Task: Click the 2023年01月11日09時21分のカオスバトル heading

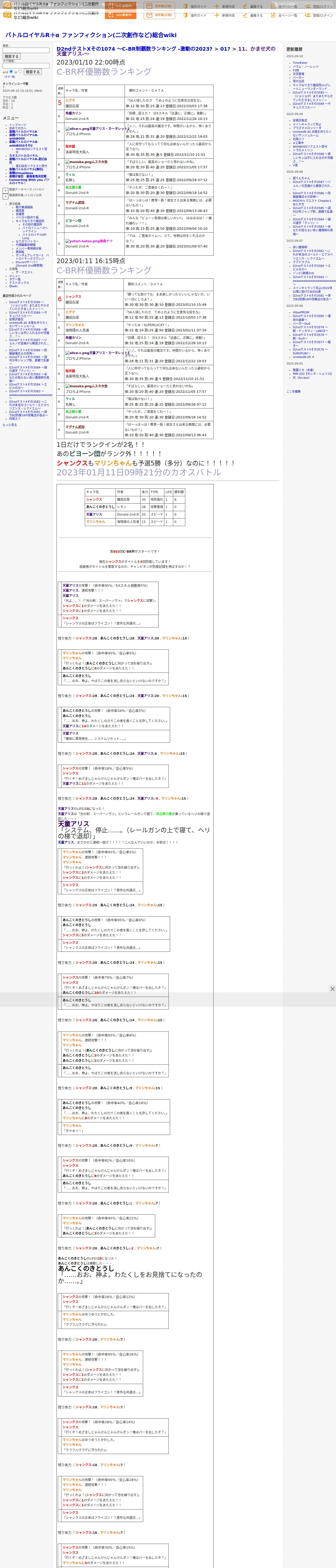Action: [138, 472]
